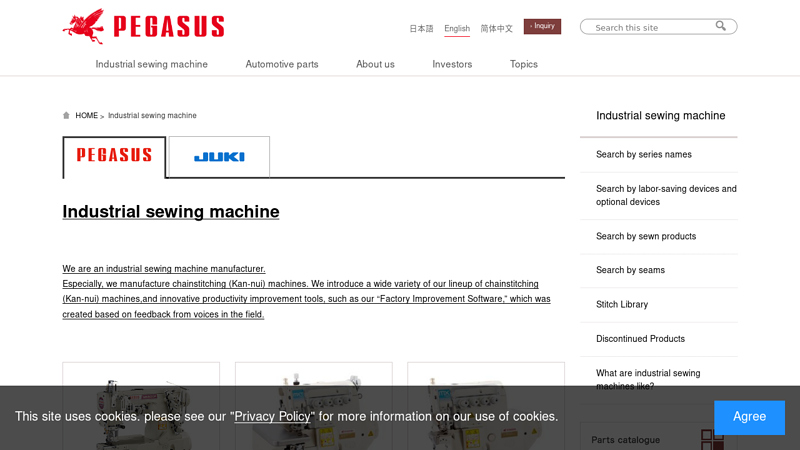
Task: Open Privacy Policy from cookie banner
Action: 273,416
